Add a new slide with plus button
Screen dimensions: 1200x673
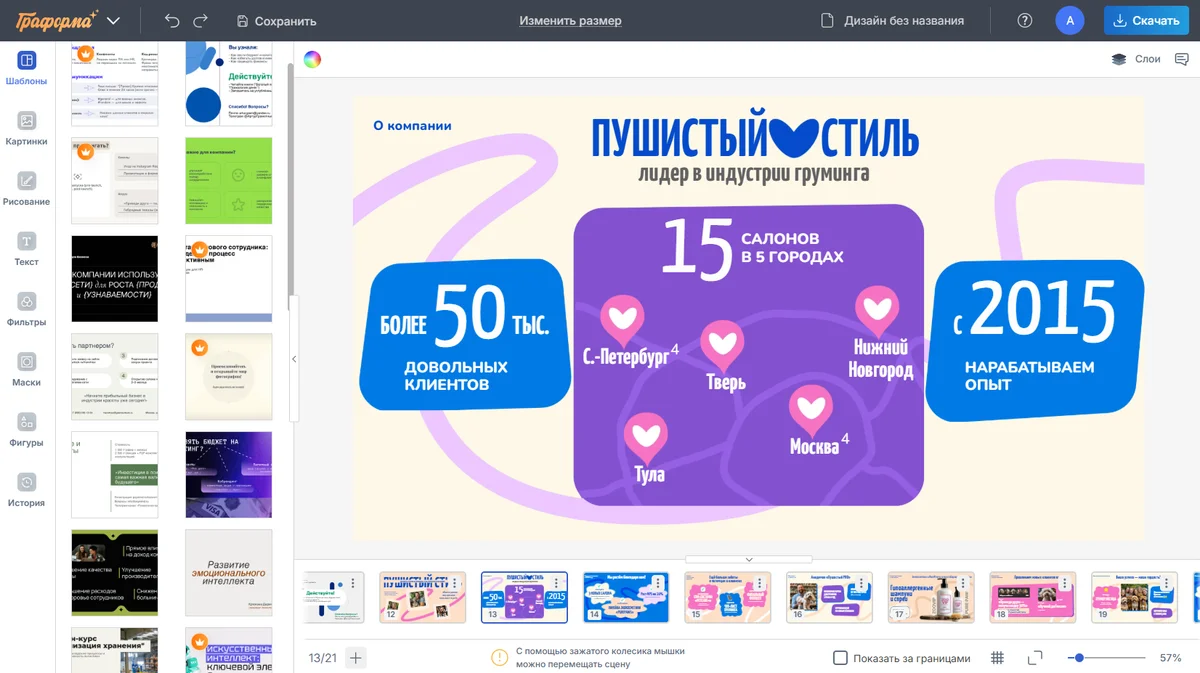pos(356,657)
